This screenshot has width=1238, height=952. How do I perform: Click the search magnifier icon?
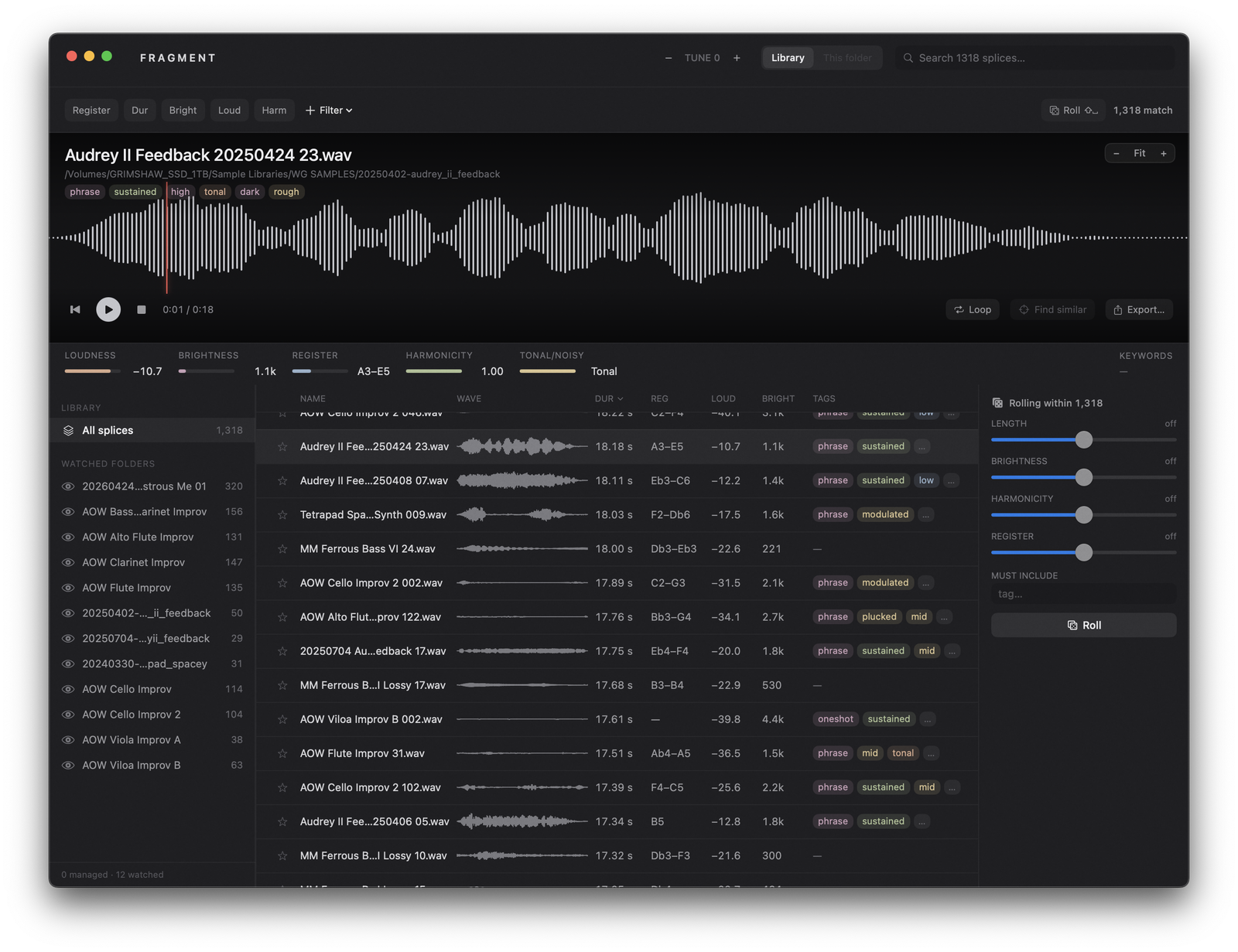pyautogui.click(x=908, y=58)
